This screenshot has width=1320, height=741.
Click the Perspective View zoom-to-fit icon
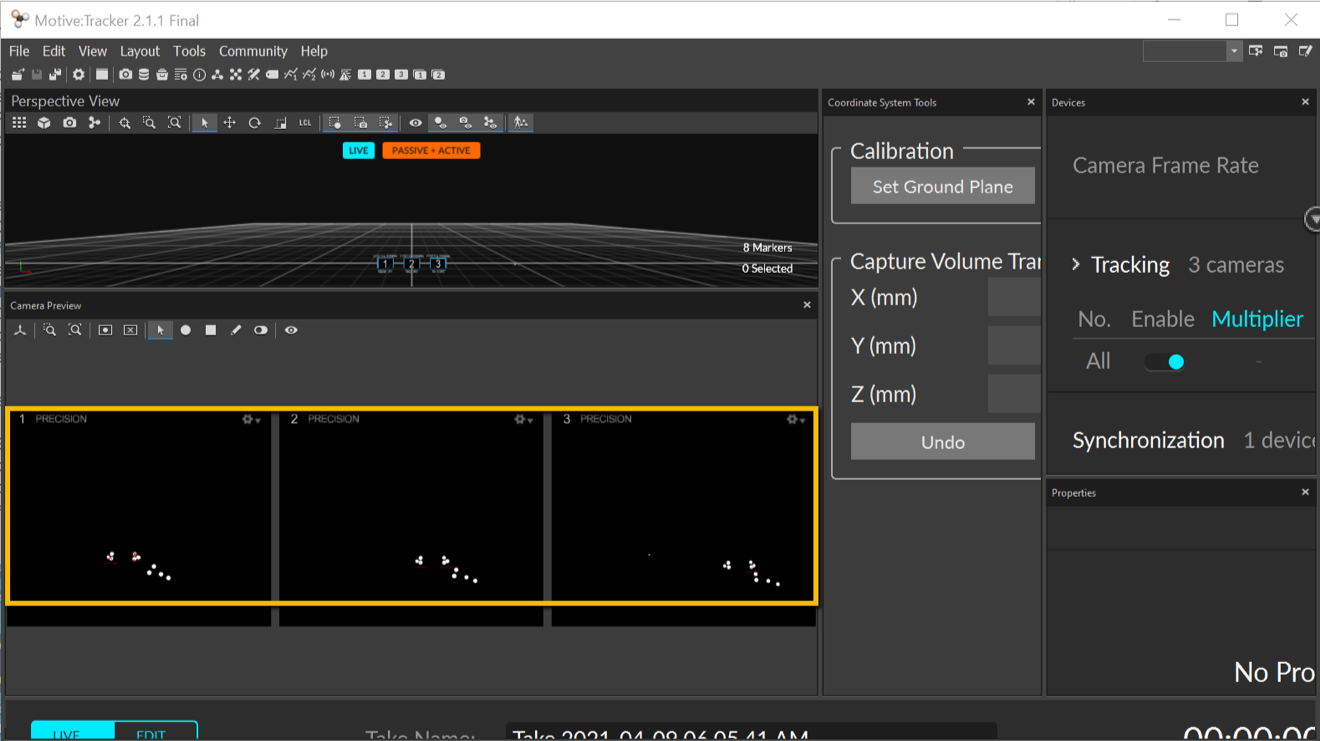175,122
